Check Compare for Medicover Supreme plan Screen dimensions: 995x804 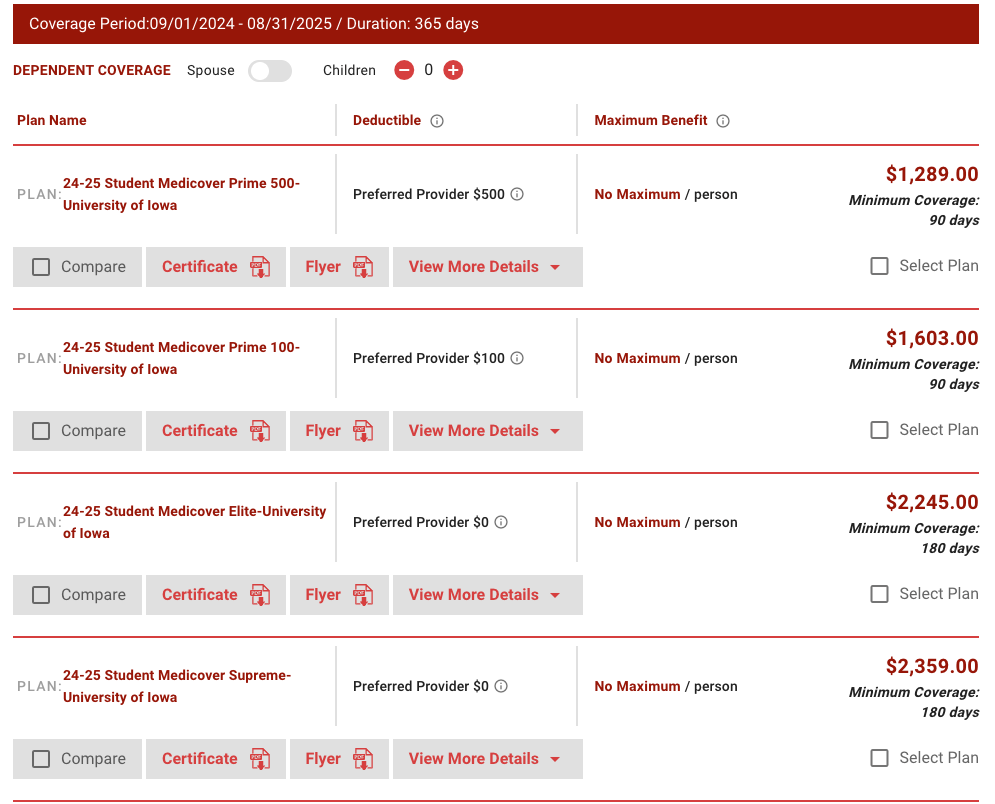41,759
